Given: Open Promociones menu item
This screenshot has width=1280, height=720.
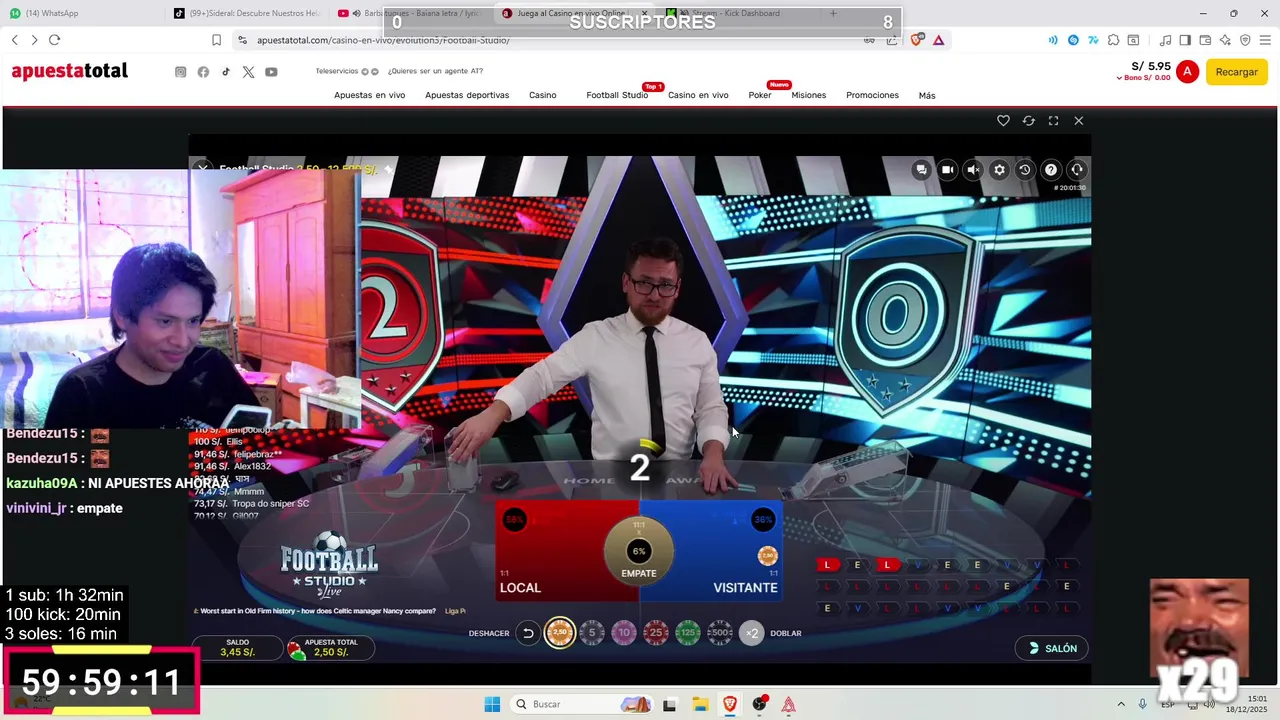Looking at the screenshot, I should [x=872, y=95].
